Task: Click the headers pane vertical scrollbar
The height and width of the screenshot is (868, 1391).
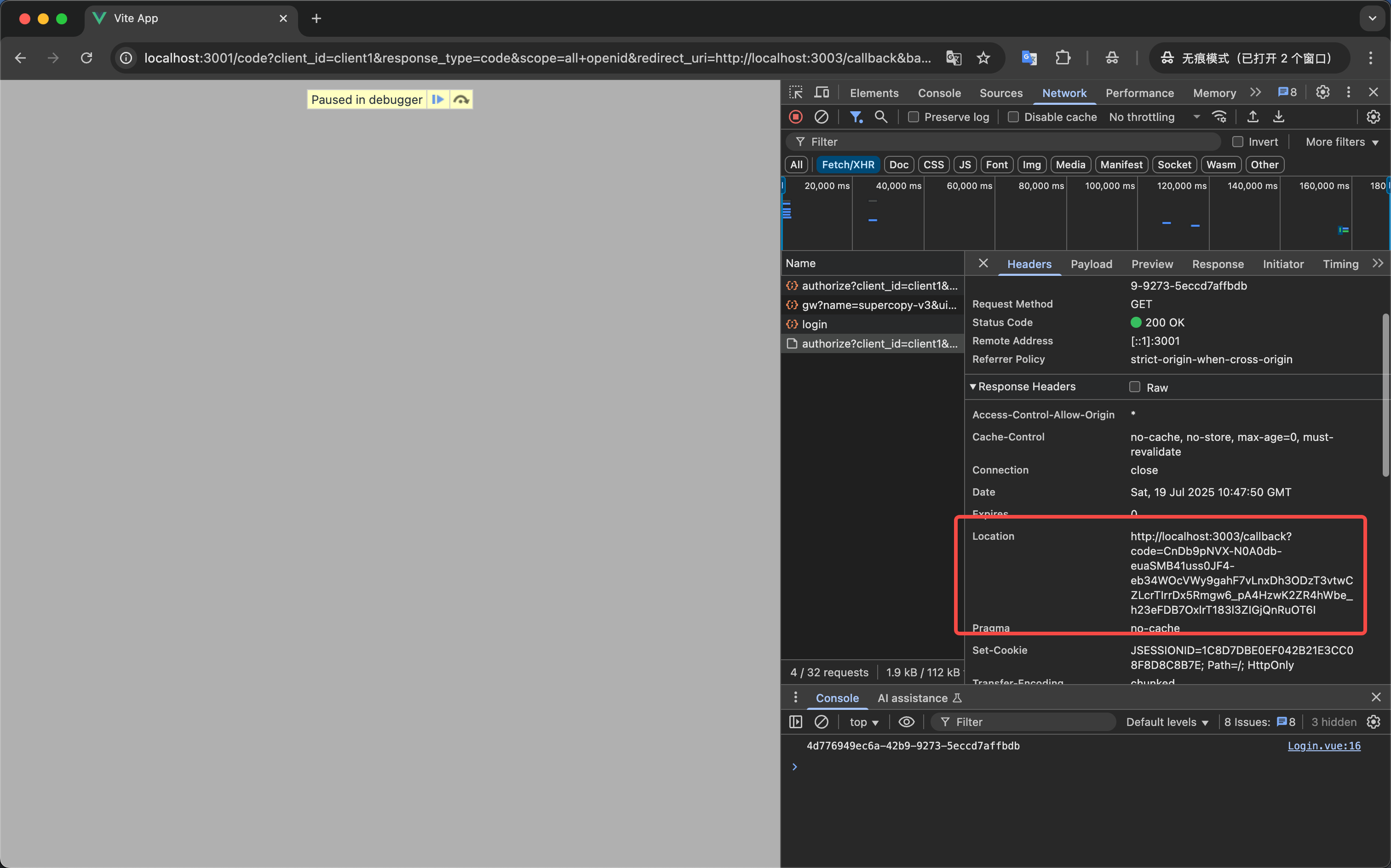Action: click(x=1385, y=395)
